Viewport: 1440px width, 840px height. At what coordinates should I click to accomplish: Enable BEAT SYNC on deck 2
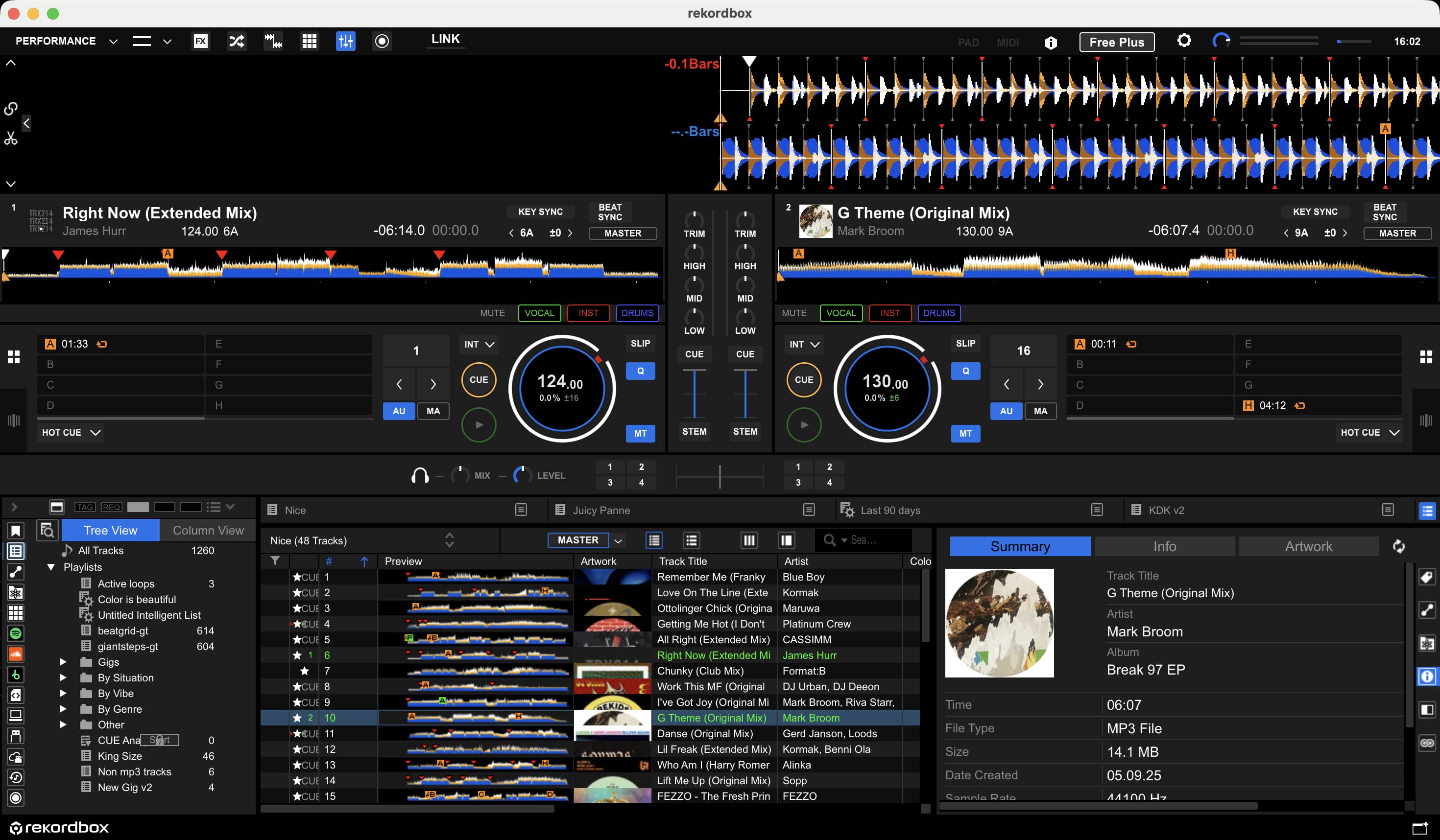1385,212
